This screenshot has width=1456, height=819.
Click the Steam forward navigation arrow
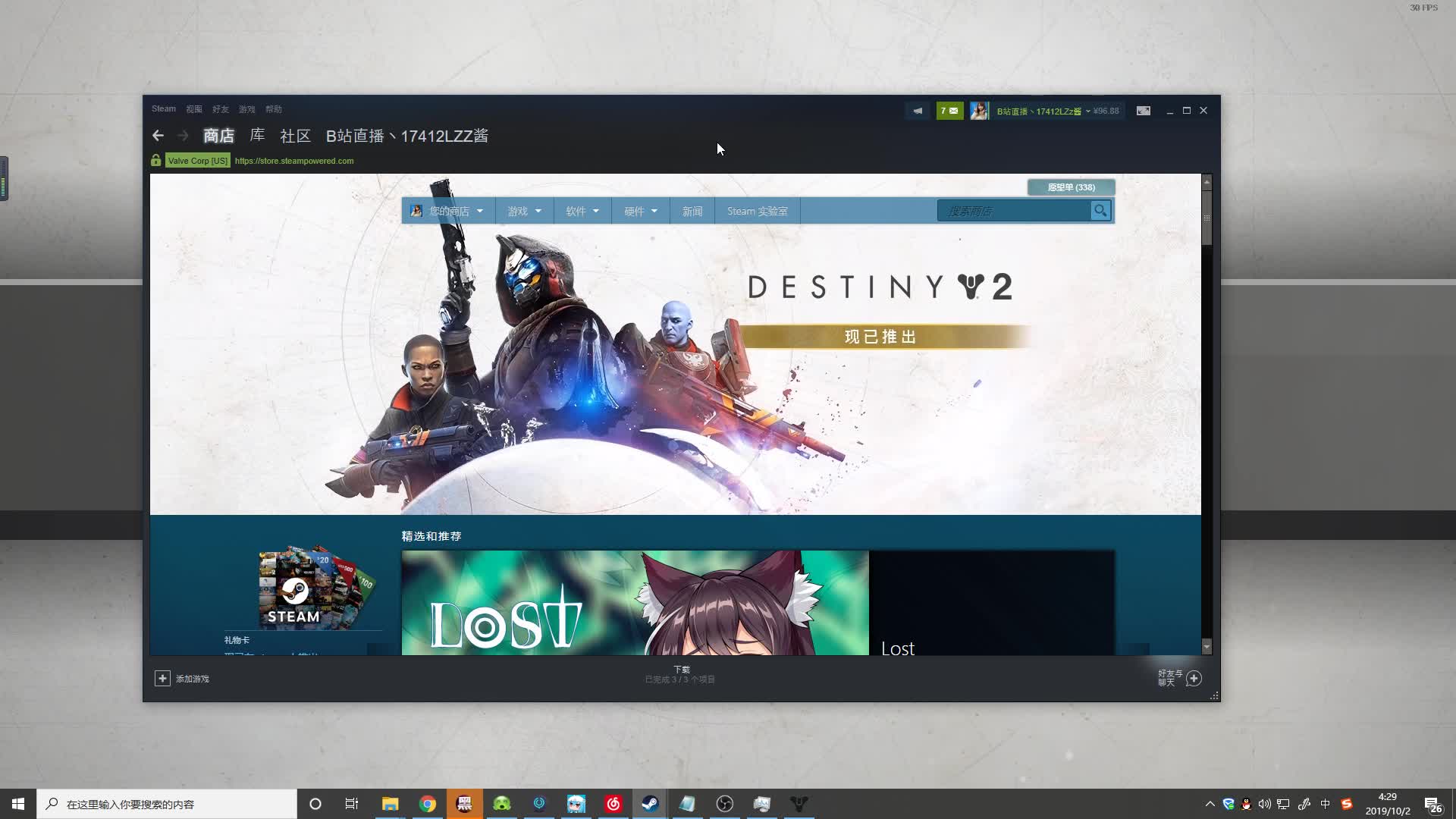click(183, 136)
